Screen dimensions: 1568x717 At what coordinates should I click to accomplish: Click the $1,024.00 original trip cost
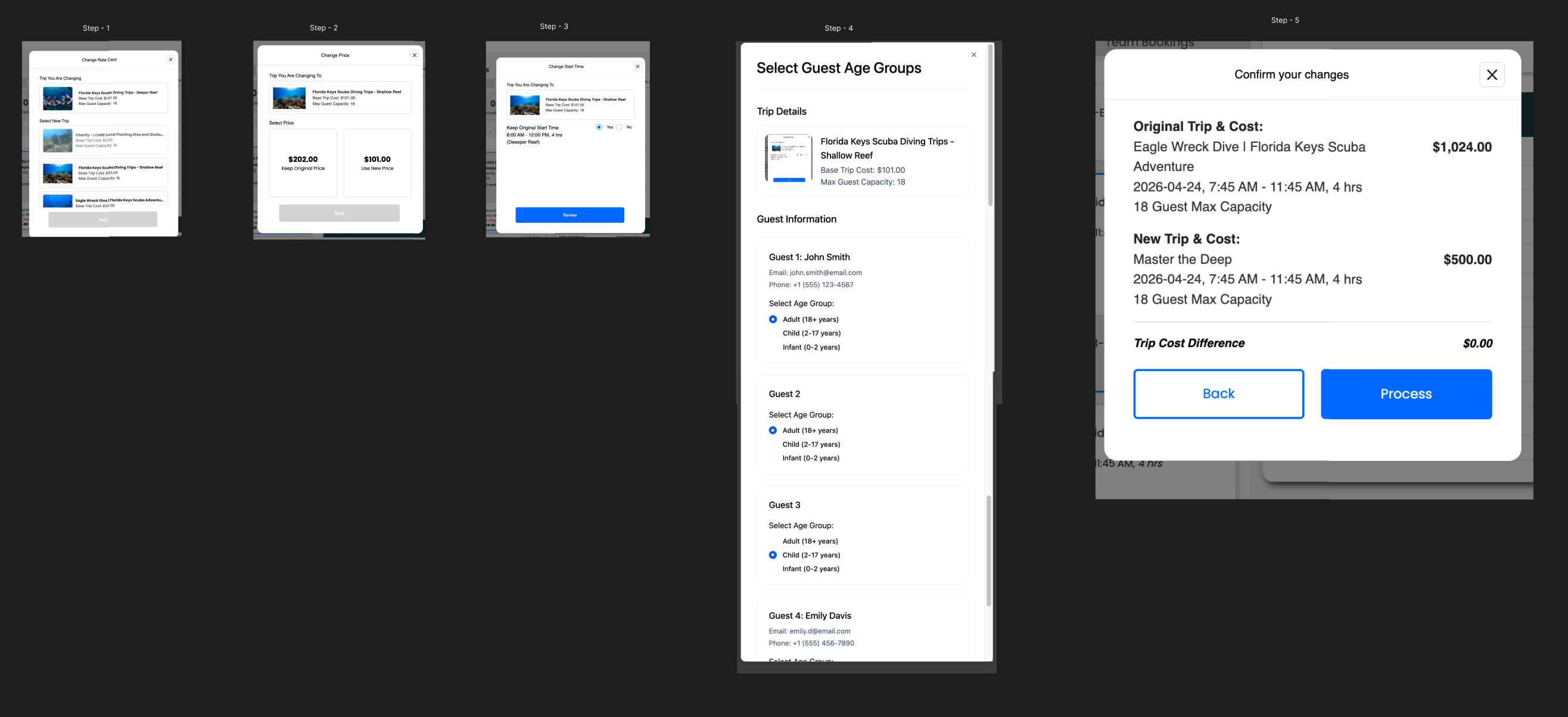tap(1462, 146)
